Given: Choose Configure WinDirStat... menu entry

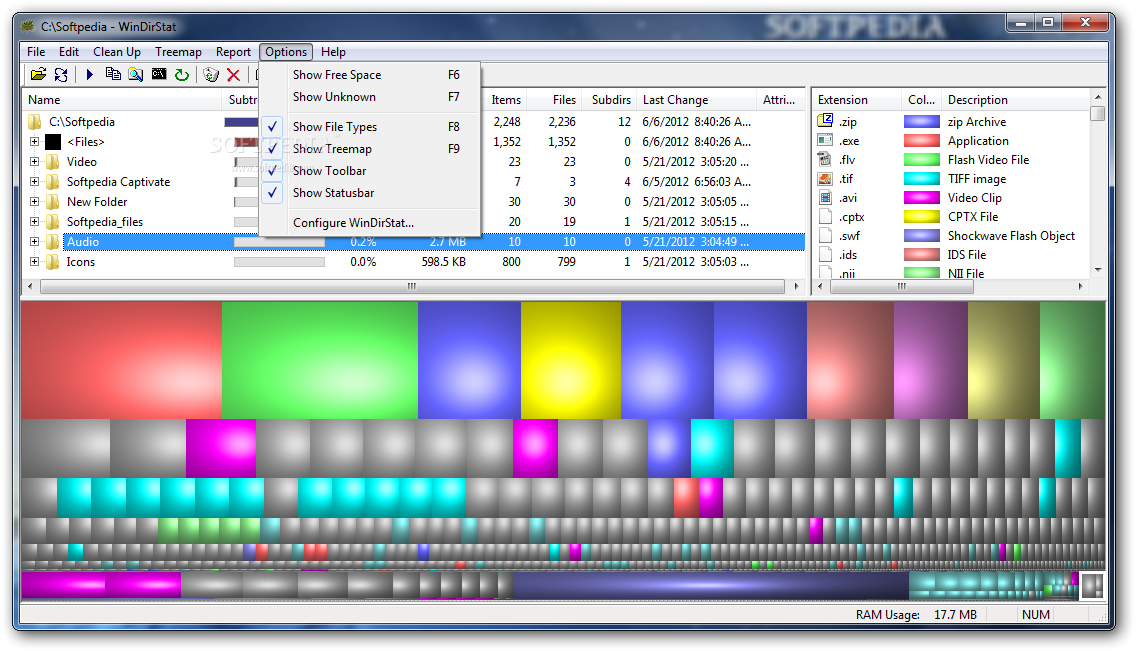Looking at the screenshot, I should [369, 222].
